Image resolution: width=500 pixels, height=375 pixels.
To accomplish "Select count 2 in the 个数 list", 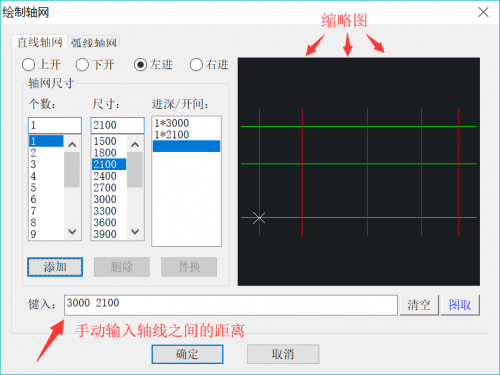I will pos(46,153).
